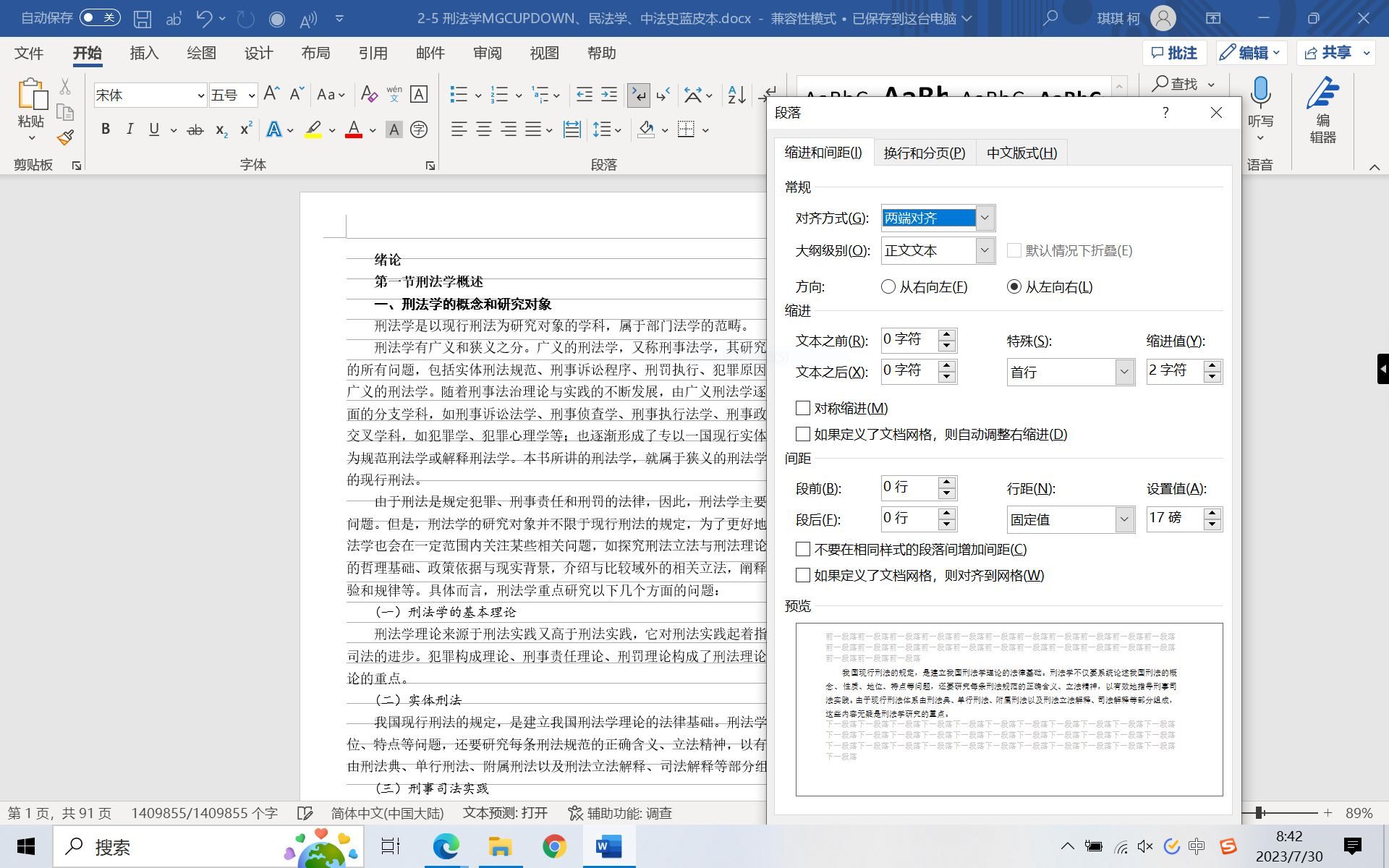Click the yellow highlight color swatch
The image size is (1389, 868).
pos(313,130)
